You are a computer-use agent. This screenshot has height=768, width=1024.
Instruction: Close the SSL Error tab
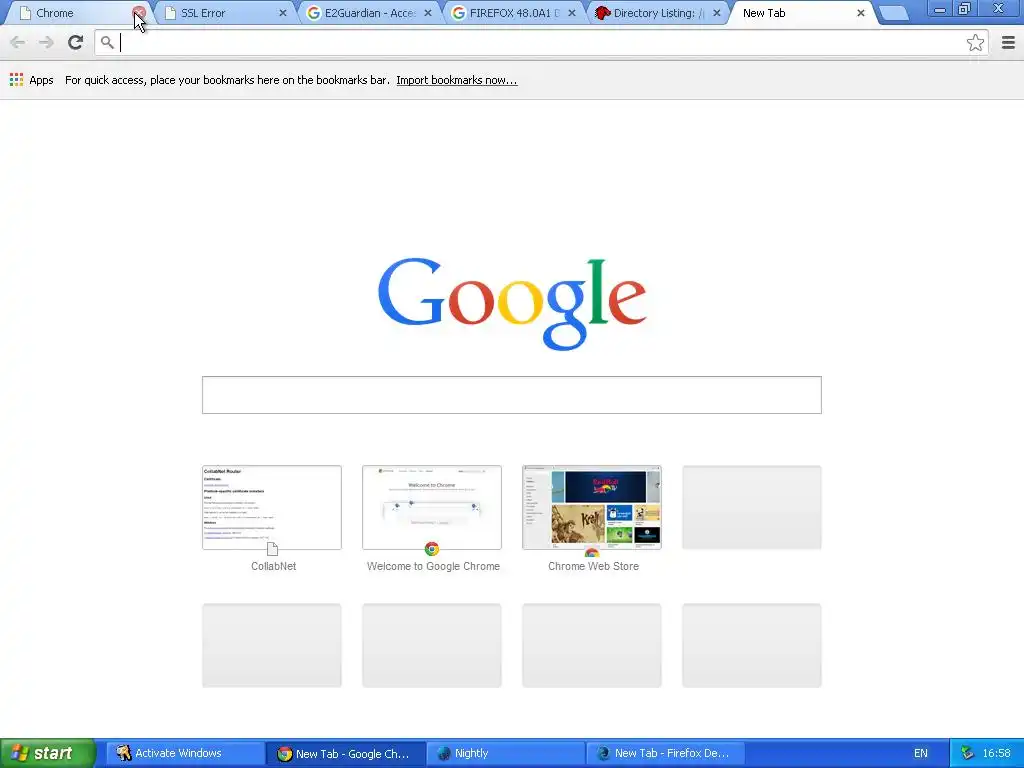tap(283, 13)
